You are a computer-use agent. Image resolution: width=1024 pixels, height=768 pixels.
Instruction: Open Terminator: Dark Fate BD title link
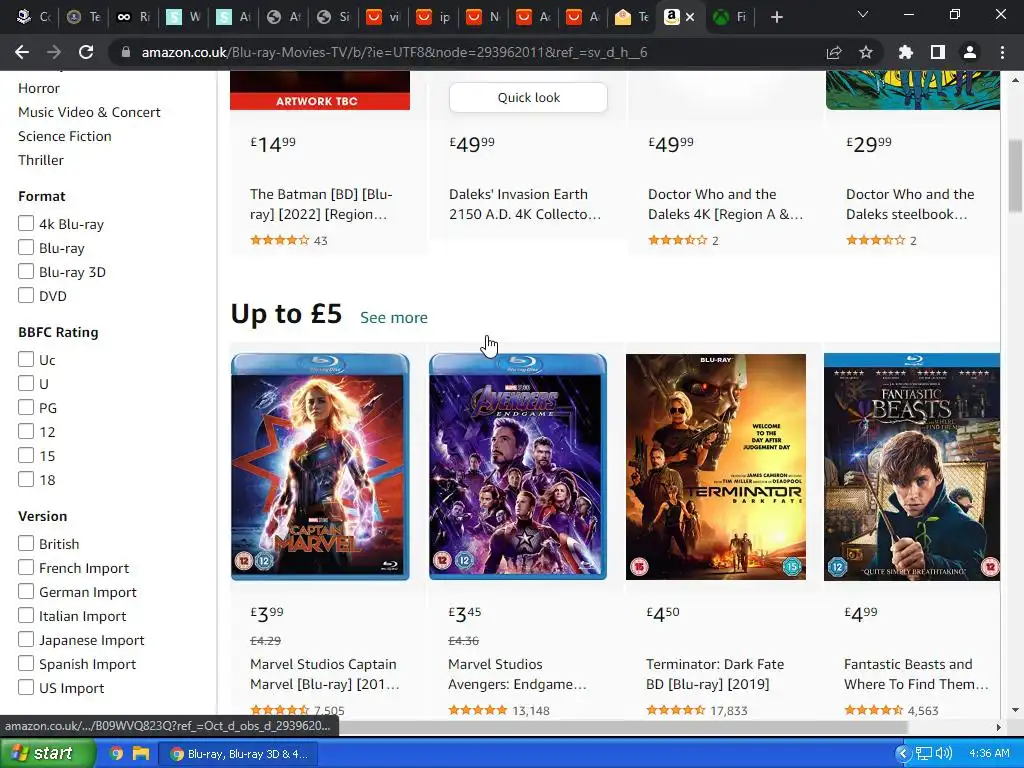point(715,674)
